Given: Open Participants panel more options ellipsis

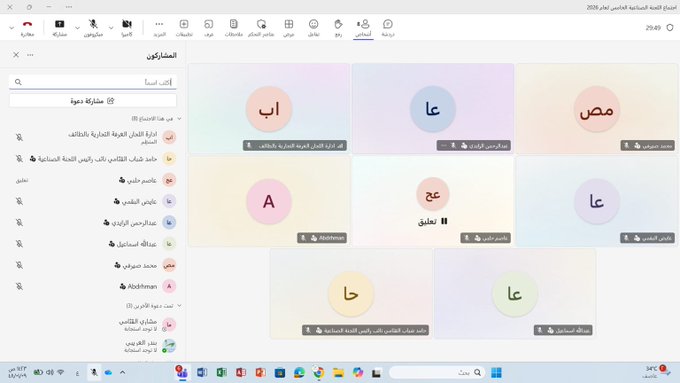Looking at the screenshot, I should click(x=30, y=55).
